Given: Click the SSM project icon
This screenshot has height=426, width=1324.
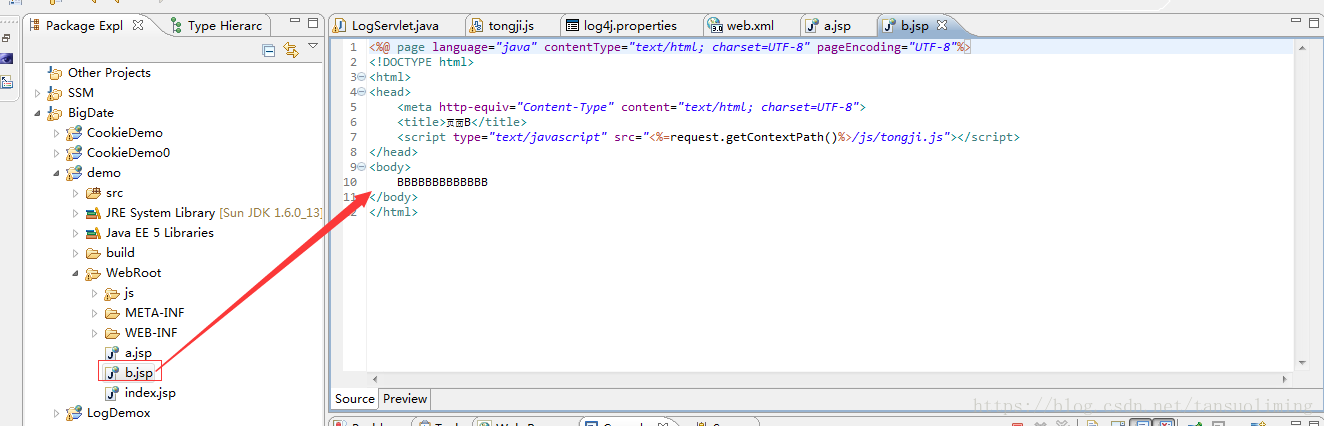Looking at the screenshot, I should tap(55, 93).
